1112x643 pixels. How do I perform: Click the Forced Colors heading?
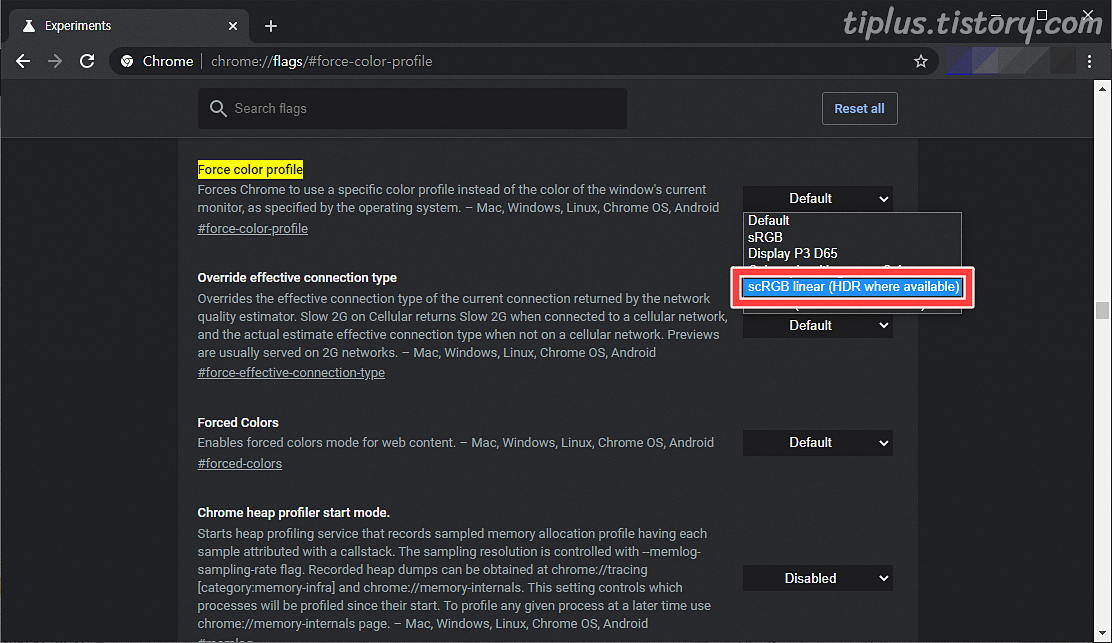pyautogui.click(x=238, y=423)
